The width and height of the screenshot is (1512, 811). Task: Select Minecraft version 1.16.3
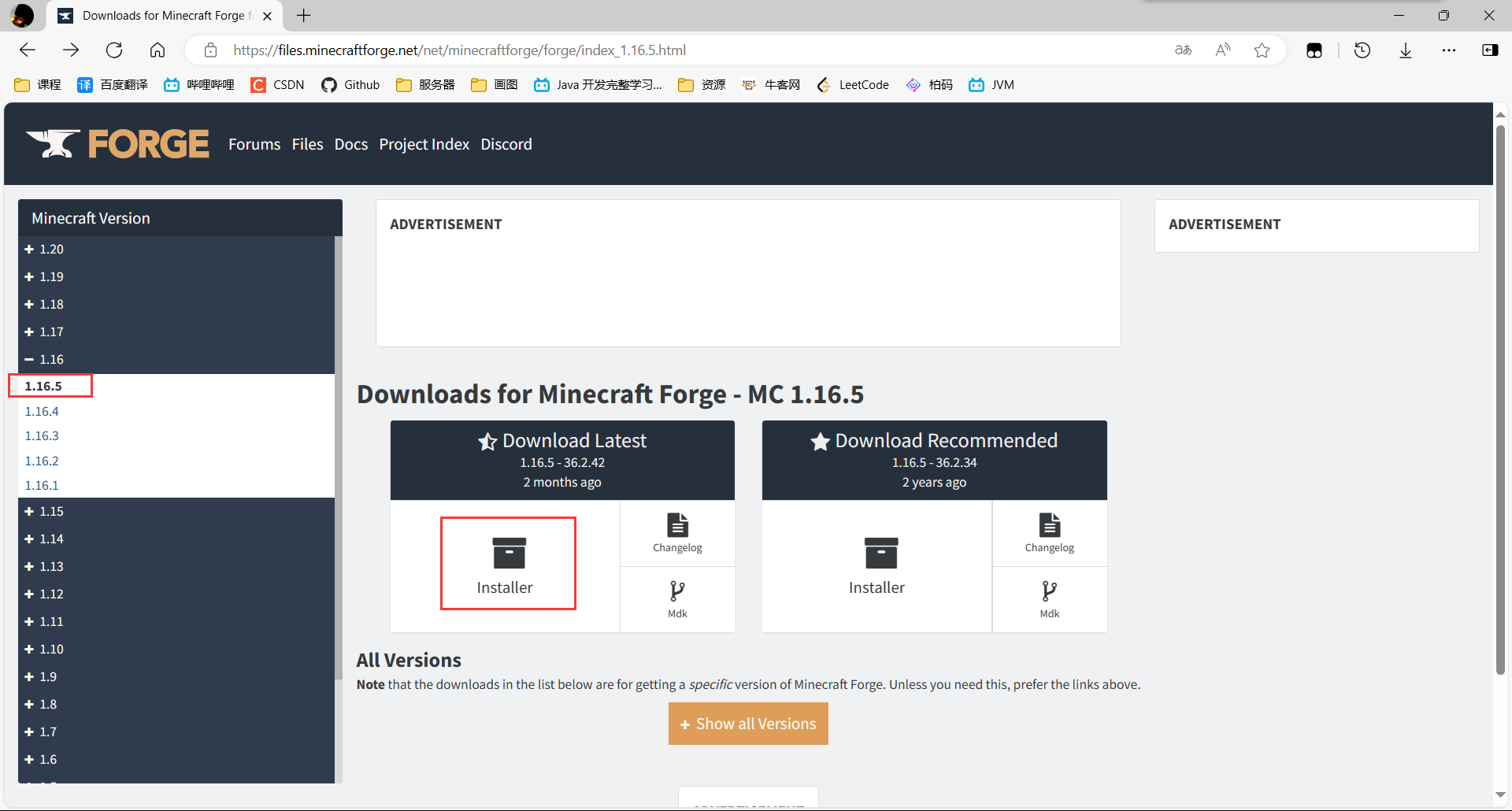pyautogui.click(x=42, y=436)
